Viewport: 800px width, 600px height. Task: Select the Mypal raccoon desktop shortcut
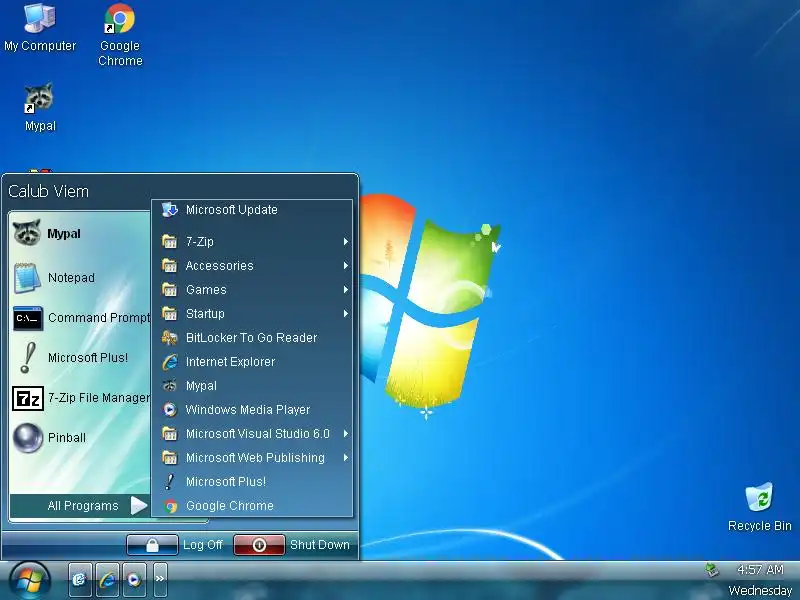[40, 107]
